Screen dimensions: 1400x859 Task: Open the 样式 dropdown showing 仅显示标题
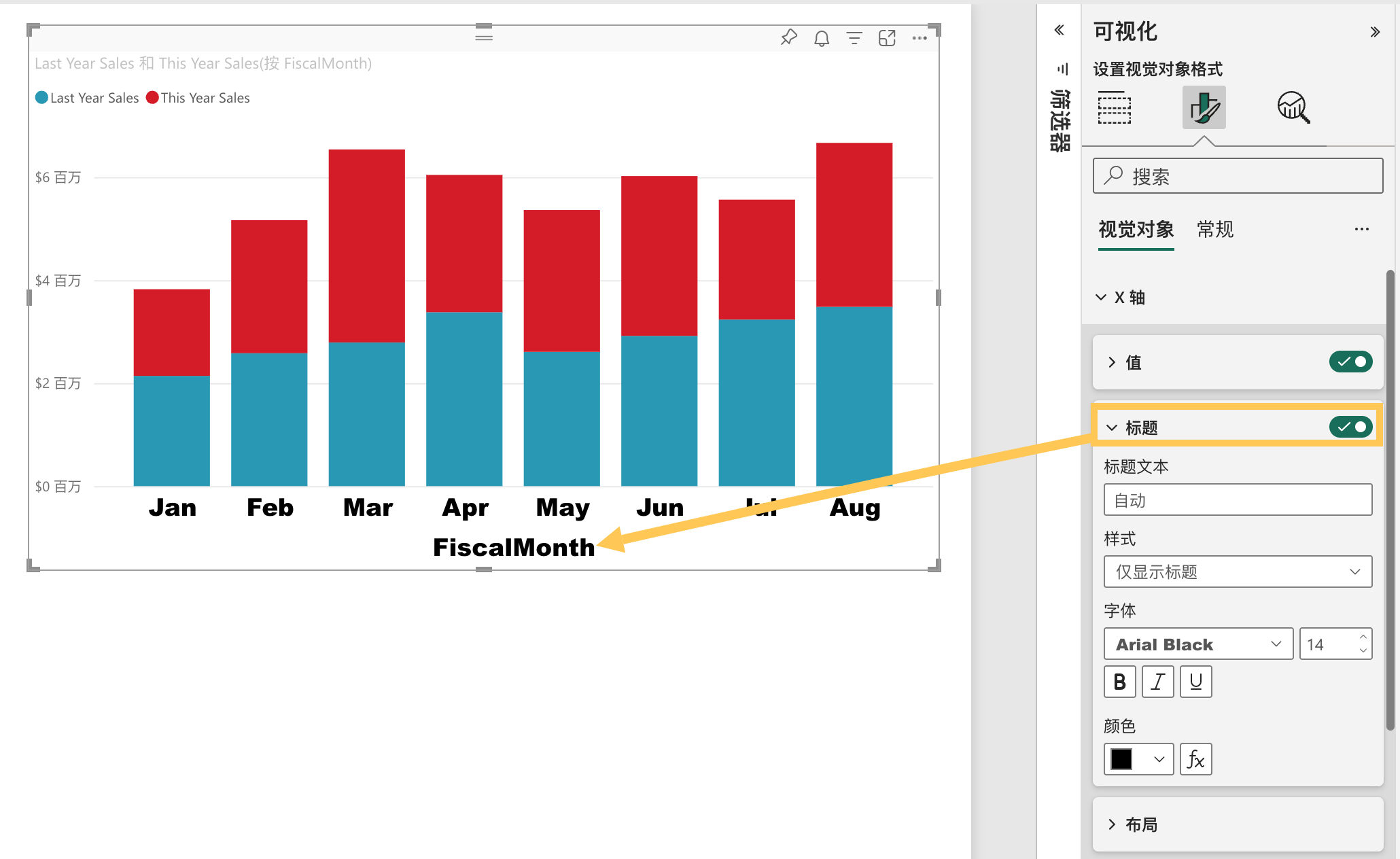pyautogui.click(x=1238, y=572)
